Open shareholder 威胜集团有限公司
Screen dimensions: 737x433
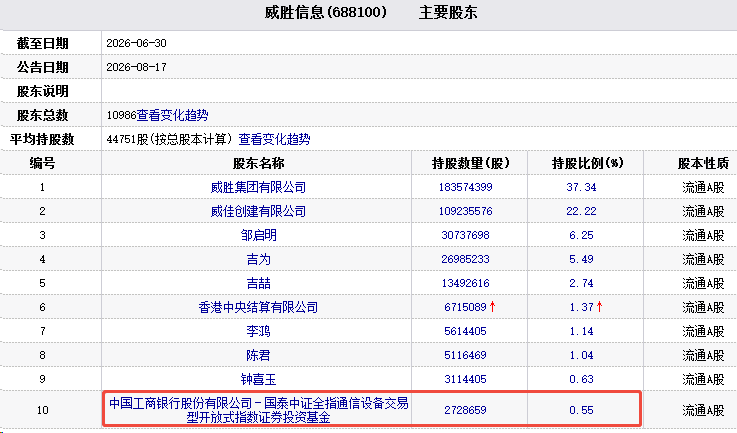pos(258,187)
